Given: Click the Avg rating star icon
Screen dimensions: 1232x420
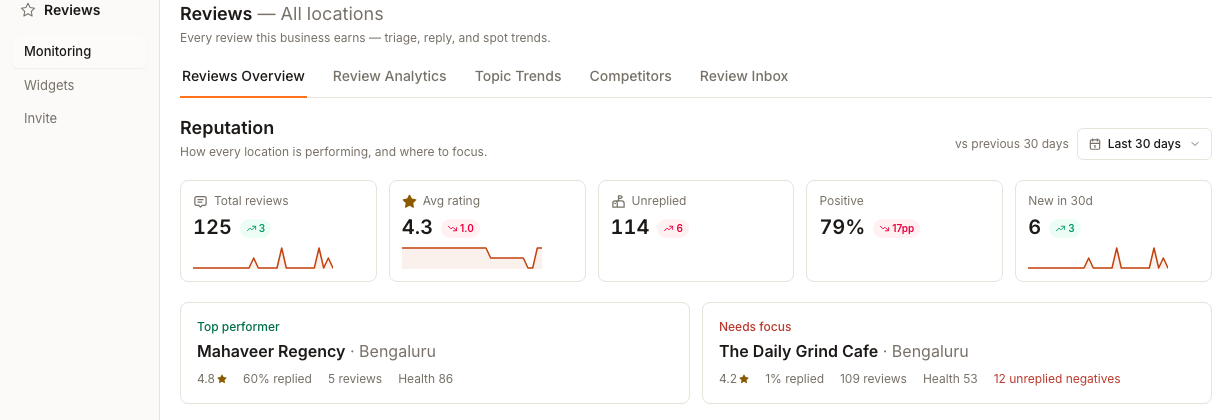Looking at the screenshot, I should (x=409, y=201).
